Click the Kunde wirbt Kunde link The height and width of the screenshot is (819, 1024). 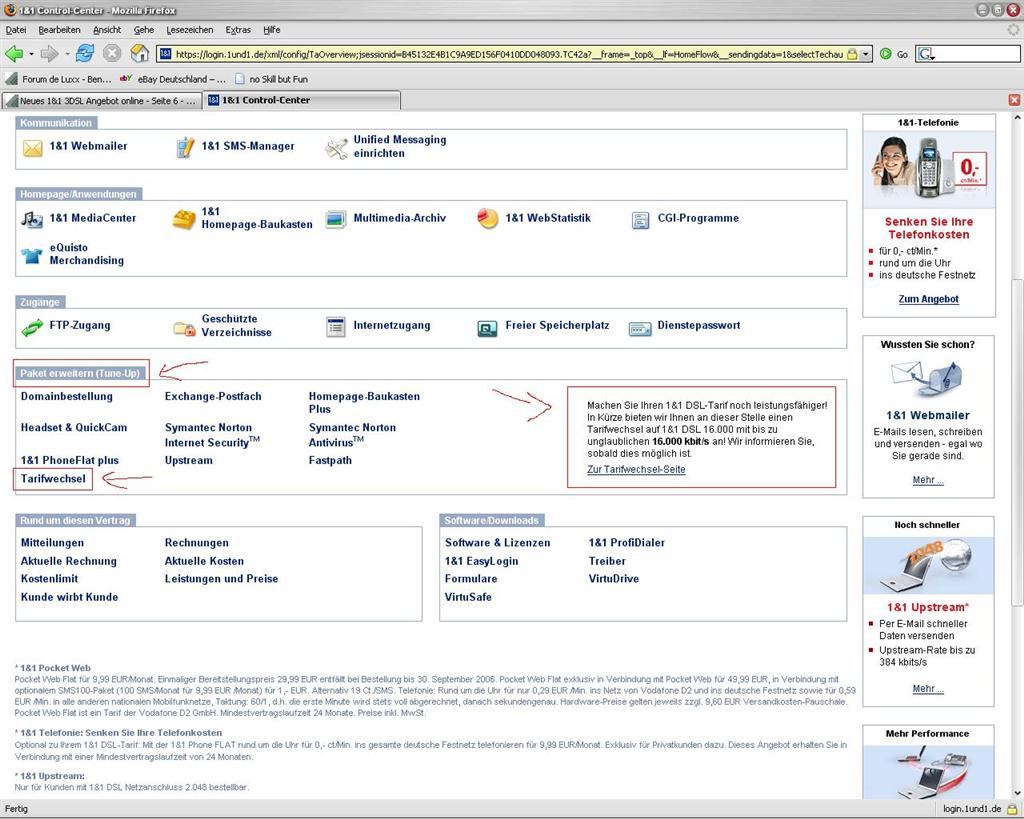tap(69, 597)
